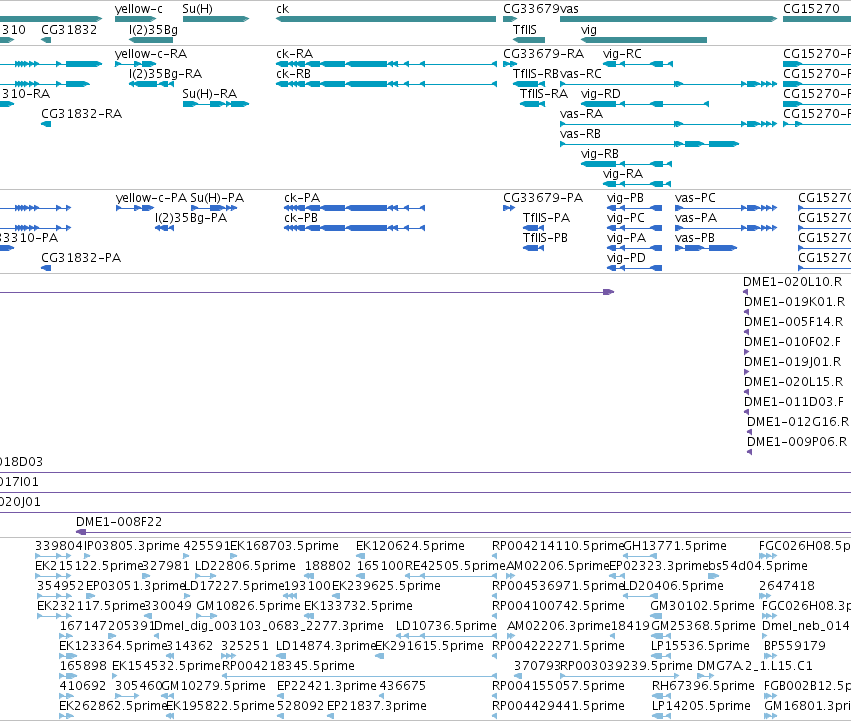Image resolution: width=851 pixels, height=721 pixels.
Task: Click the yellow-c-PA protein label
Action: coord(151,198)
